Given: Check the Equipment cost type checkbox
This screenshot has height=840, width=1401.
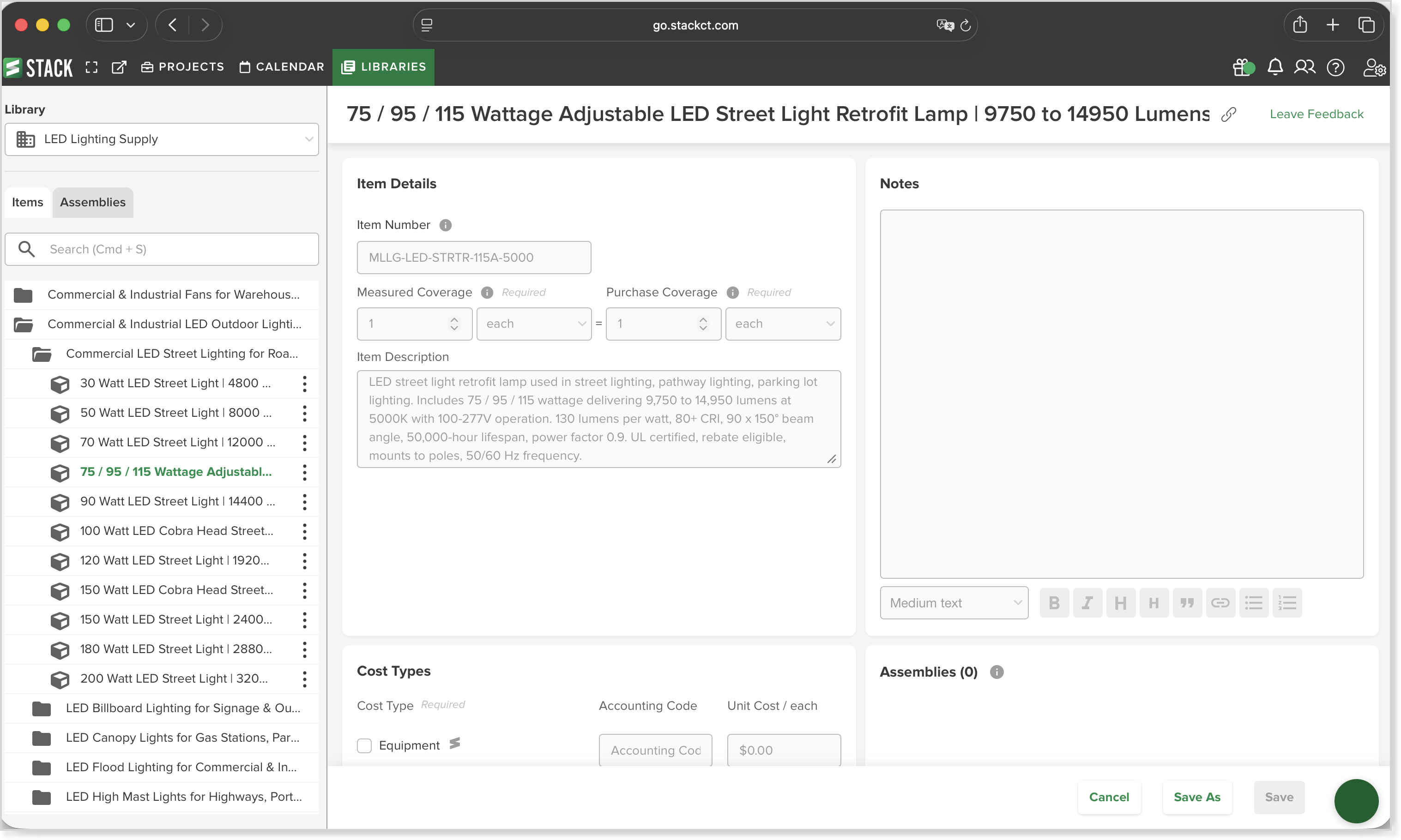Looking at the screenshot, I should tap(364, 745).
